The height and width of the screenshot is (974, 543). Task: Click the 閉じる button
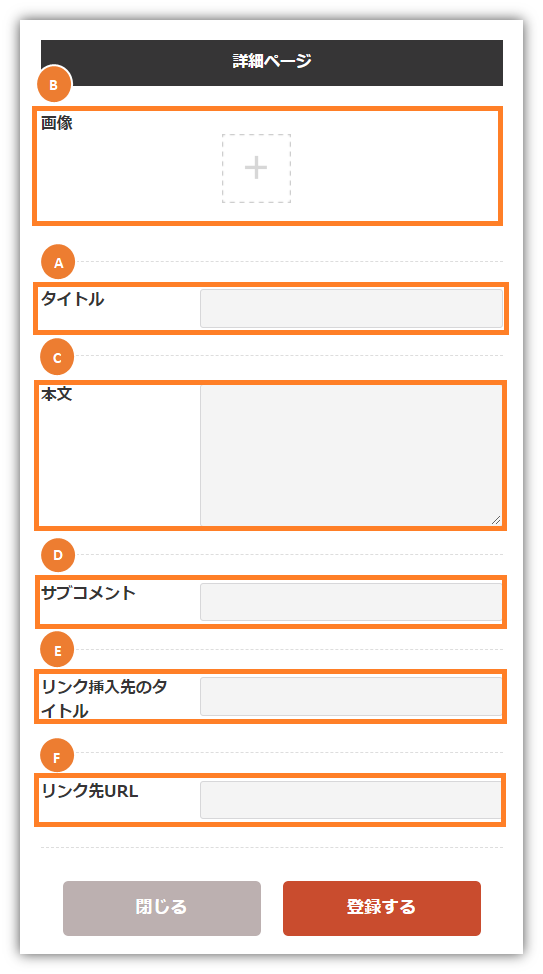click(x=162, y=908)
